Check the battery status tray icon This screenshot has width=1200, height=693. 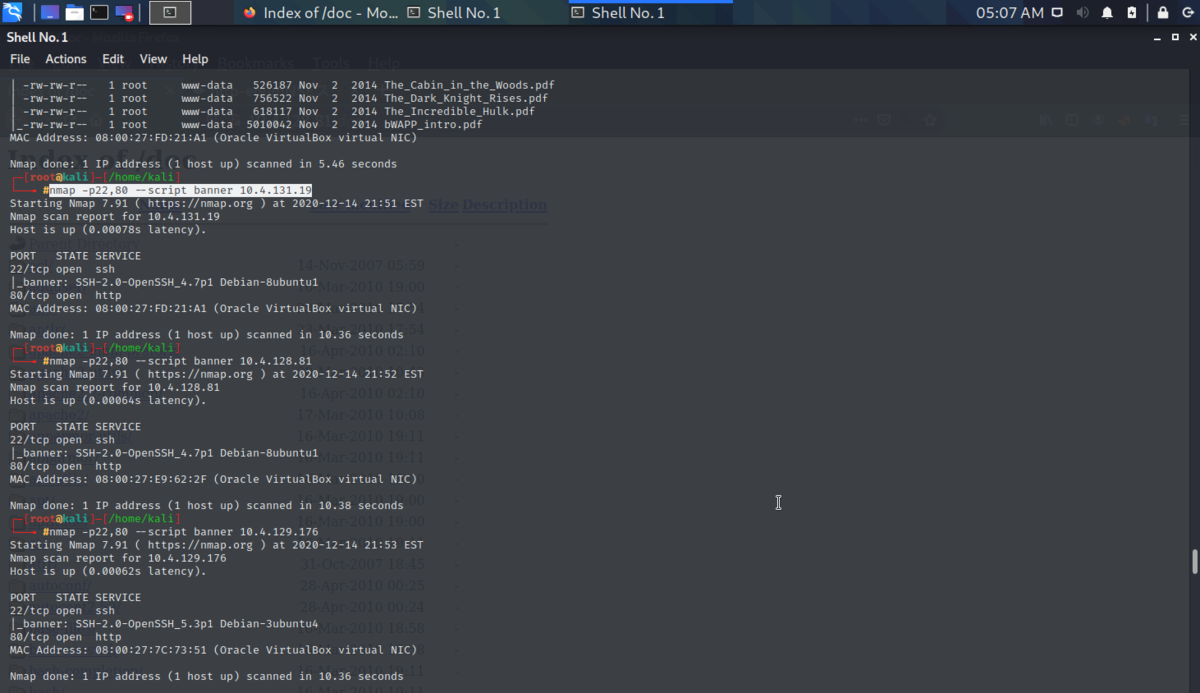click(x=1131, y=13)
